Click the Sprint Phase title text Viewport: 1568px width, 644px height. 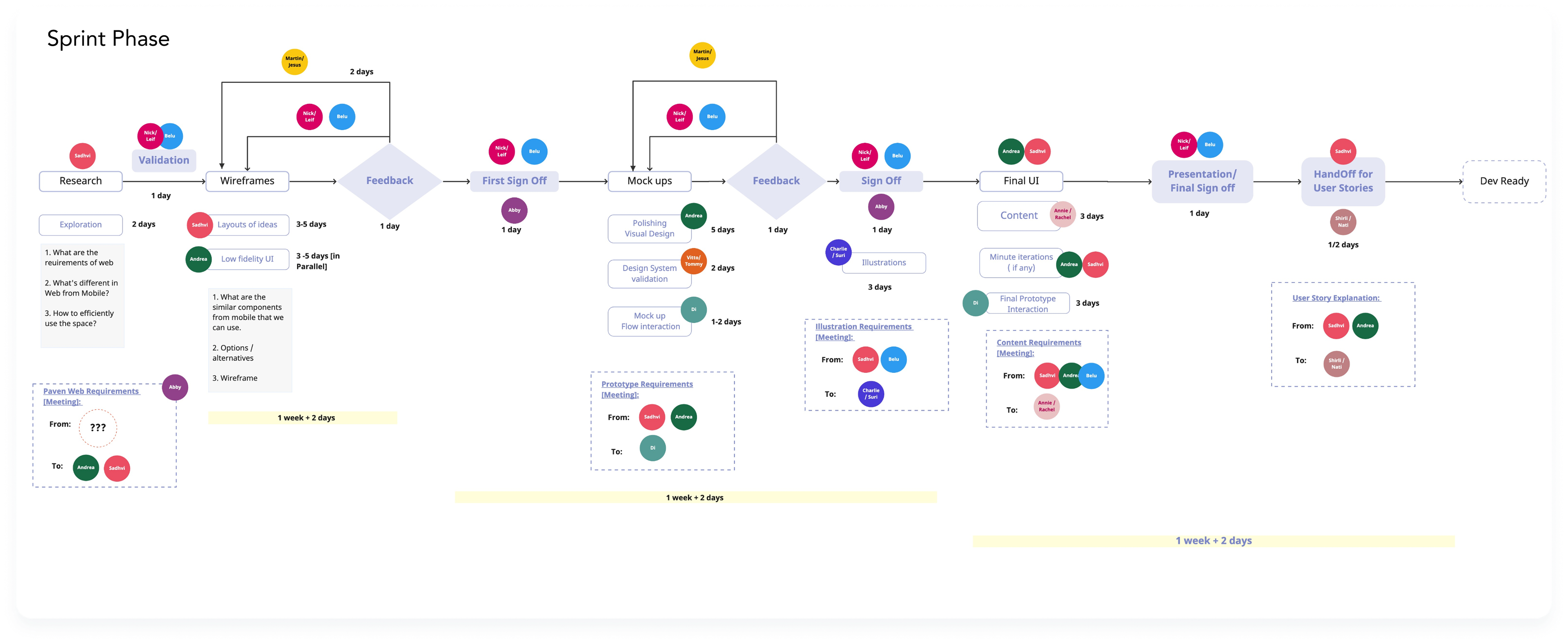click(x=108, y=38)
